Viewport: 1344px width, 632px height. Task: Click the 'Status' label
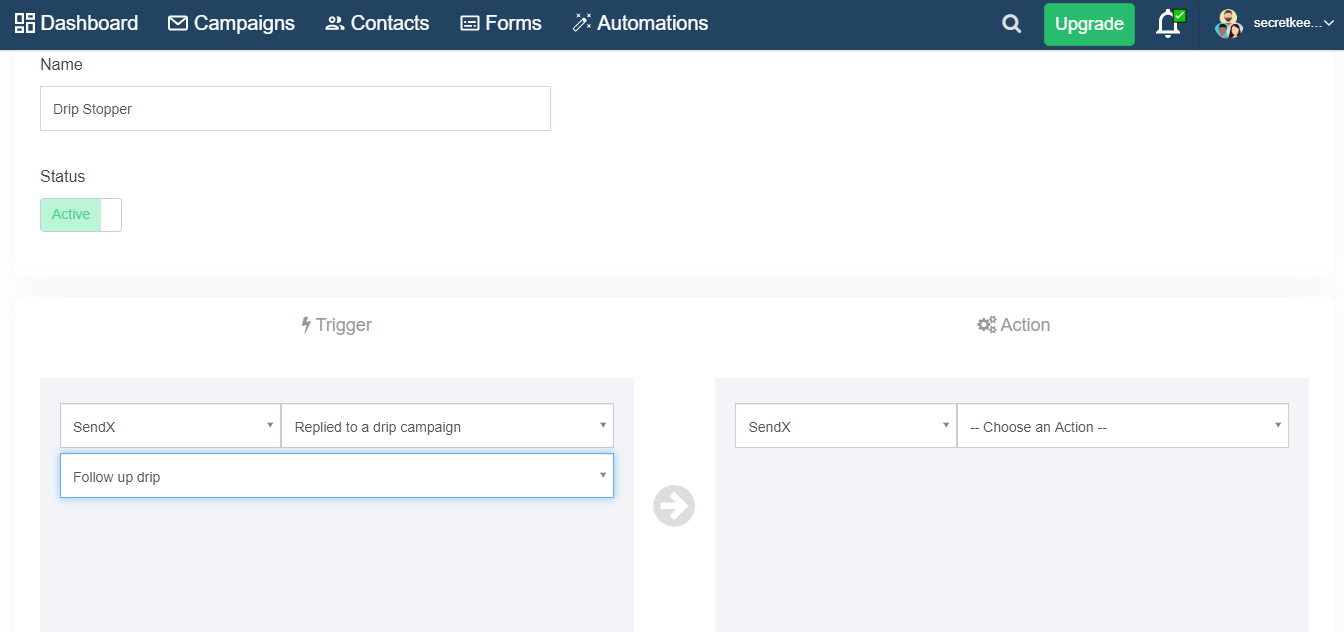click(63, 176)
